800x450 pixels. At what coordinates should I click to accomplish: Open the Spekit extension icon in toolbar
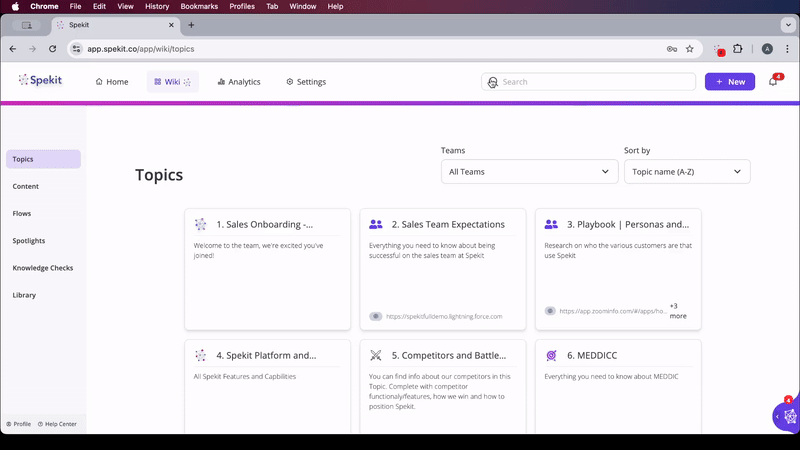pos(719,49)
